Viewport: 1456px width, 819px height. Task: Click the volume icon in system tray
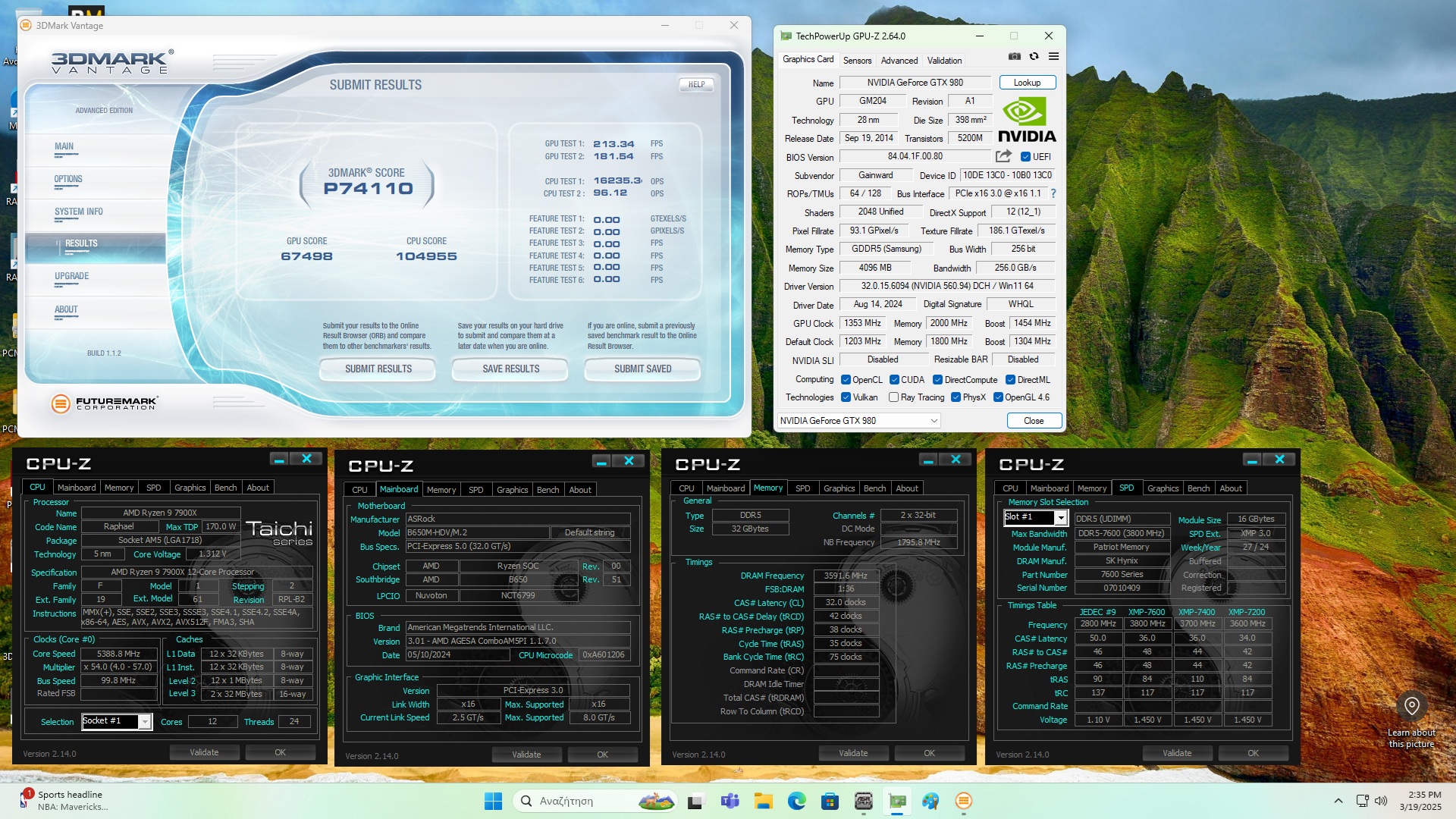click(x=1381, y=801)
